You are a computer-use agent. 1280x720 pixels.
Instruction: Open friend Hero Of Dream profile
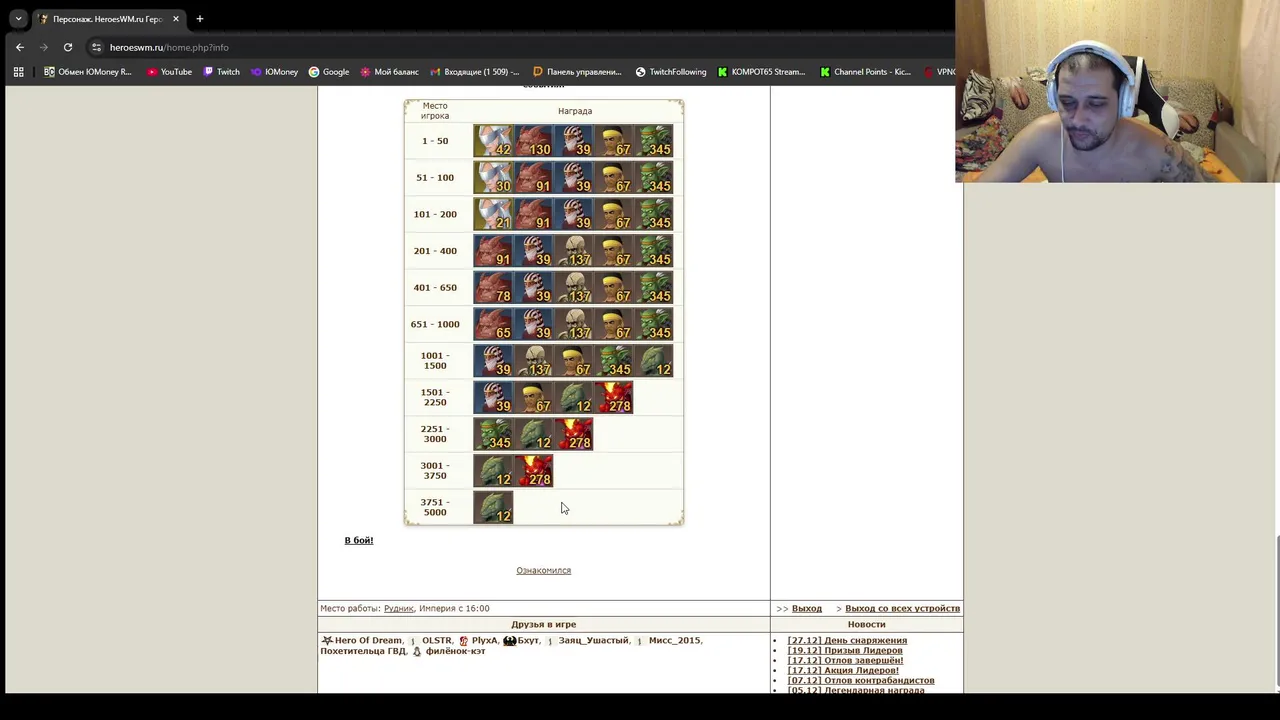368,640
